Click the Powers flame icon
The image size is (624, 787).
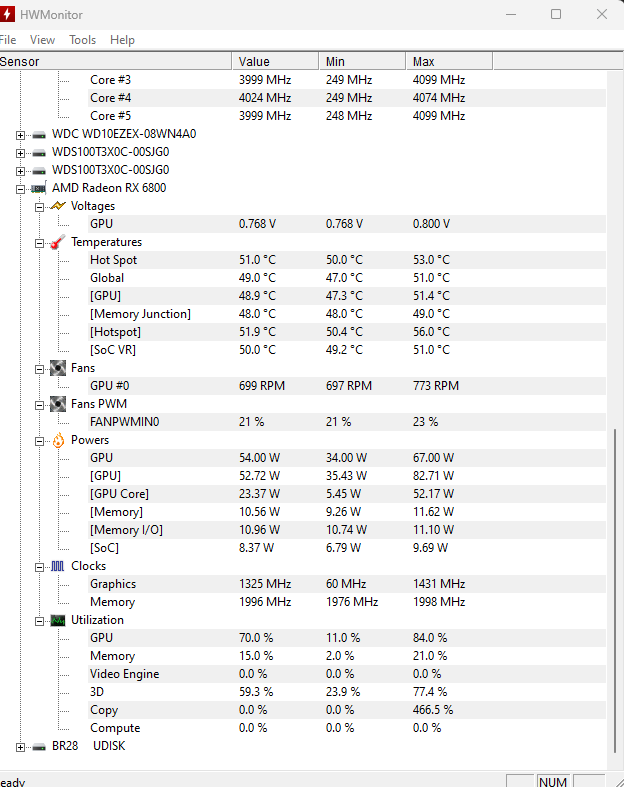pos(57,440)
